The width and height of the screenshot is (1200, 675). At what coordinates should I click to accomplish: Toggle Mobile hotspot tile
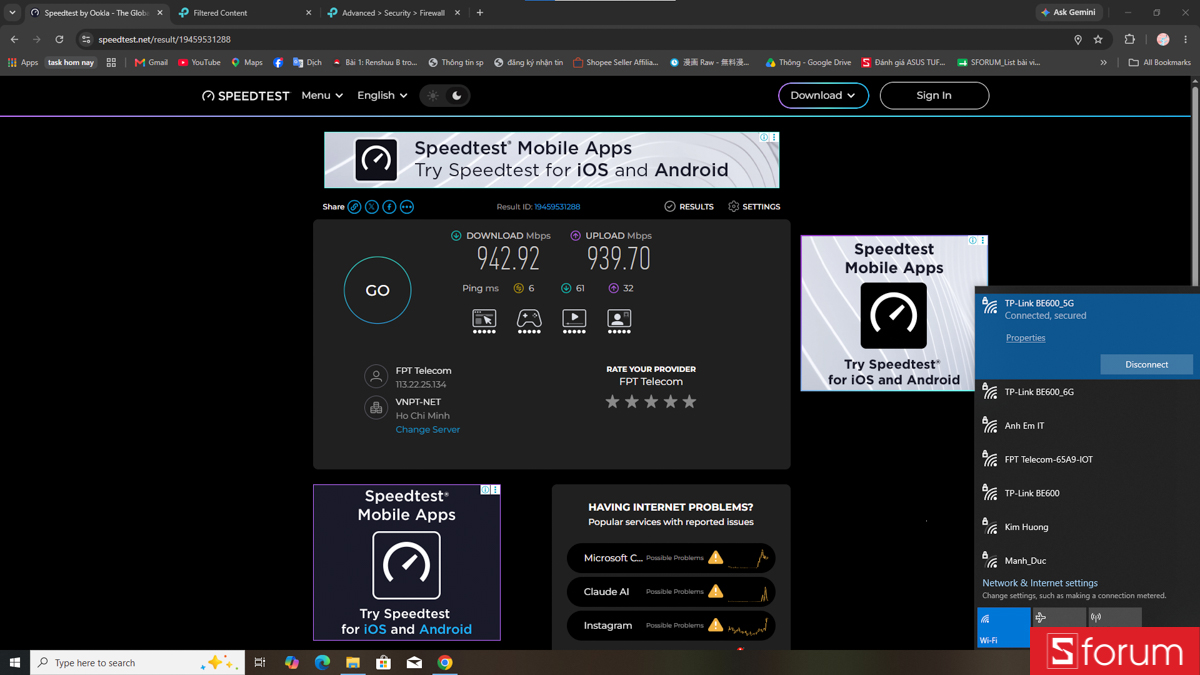coord(1115,617)
